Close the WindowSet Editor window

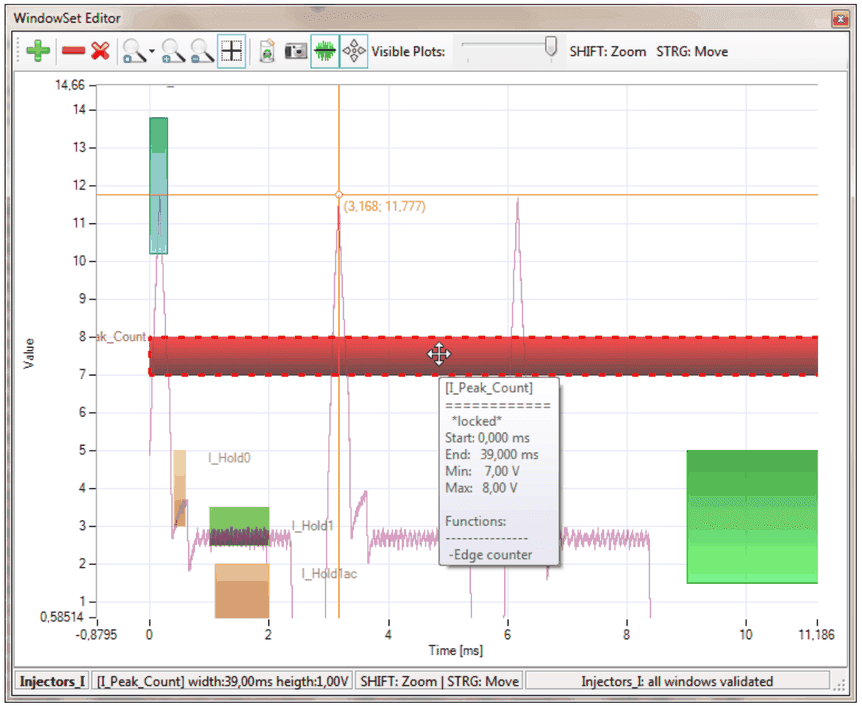[839, 19]
